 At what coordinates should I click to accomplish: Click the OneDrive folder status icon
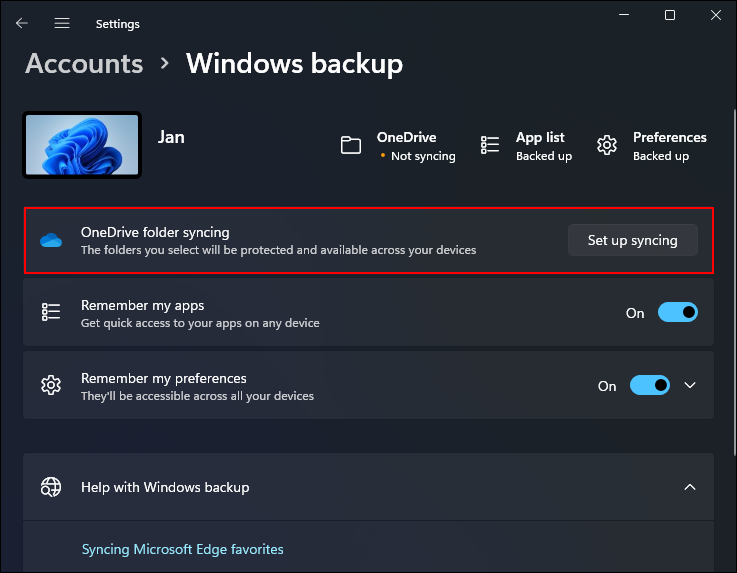pyautogui.click(x=350, y=146)
